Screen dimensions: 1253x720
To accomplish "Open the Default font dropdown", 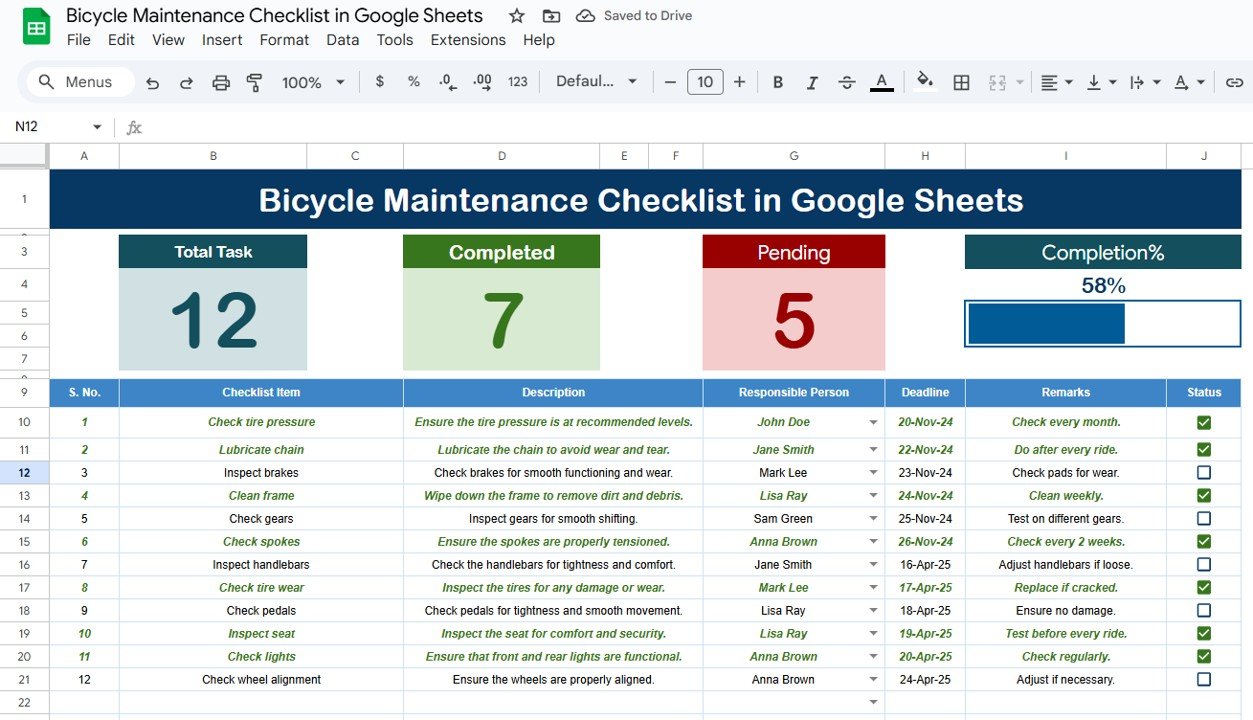I will (x=596, y=82).
